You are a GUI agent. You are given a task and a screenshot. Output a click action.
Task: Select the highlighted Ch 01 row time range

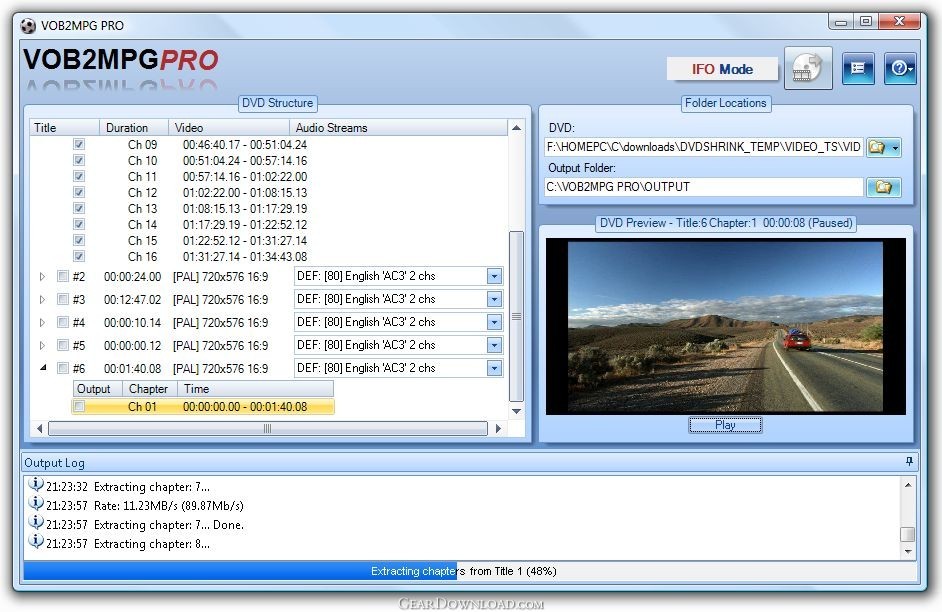pos(245,407)
